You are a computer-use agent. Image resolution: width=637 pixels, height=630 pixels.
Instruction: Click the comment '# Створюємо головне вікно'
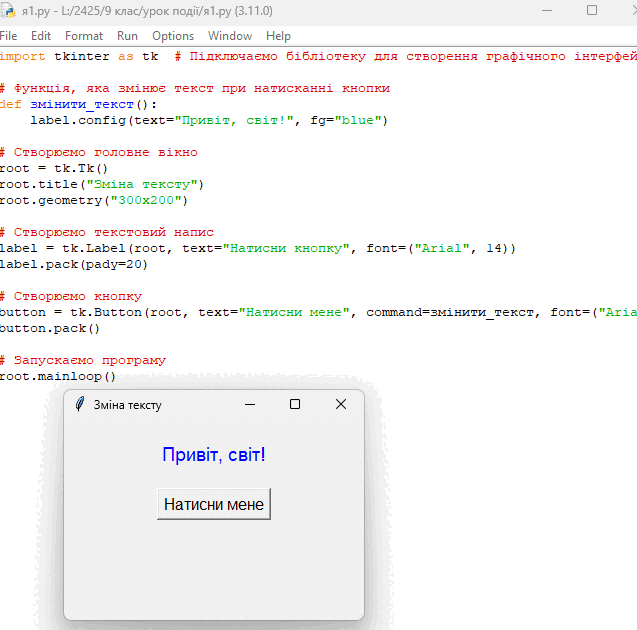(99, 152)
